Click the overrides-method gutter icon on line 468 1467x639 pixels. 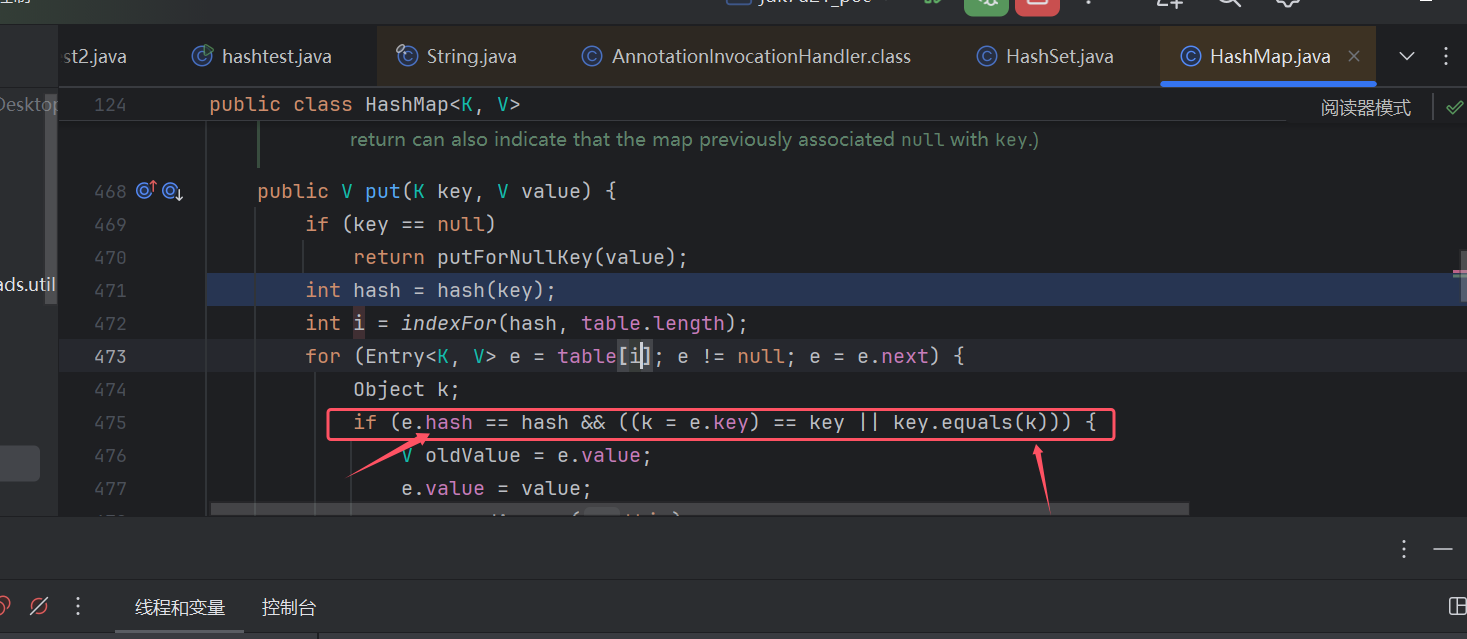[146, 190]
